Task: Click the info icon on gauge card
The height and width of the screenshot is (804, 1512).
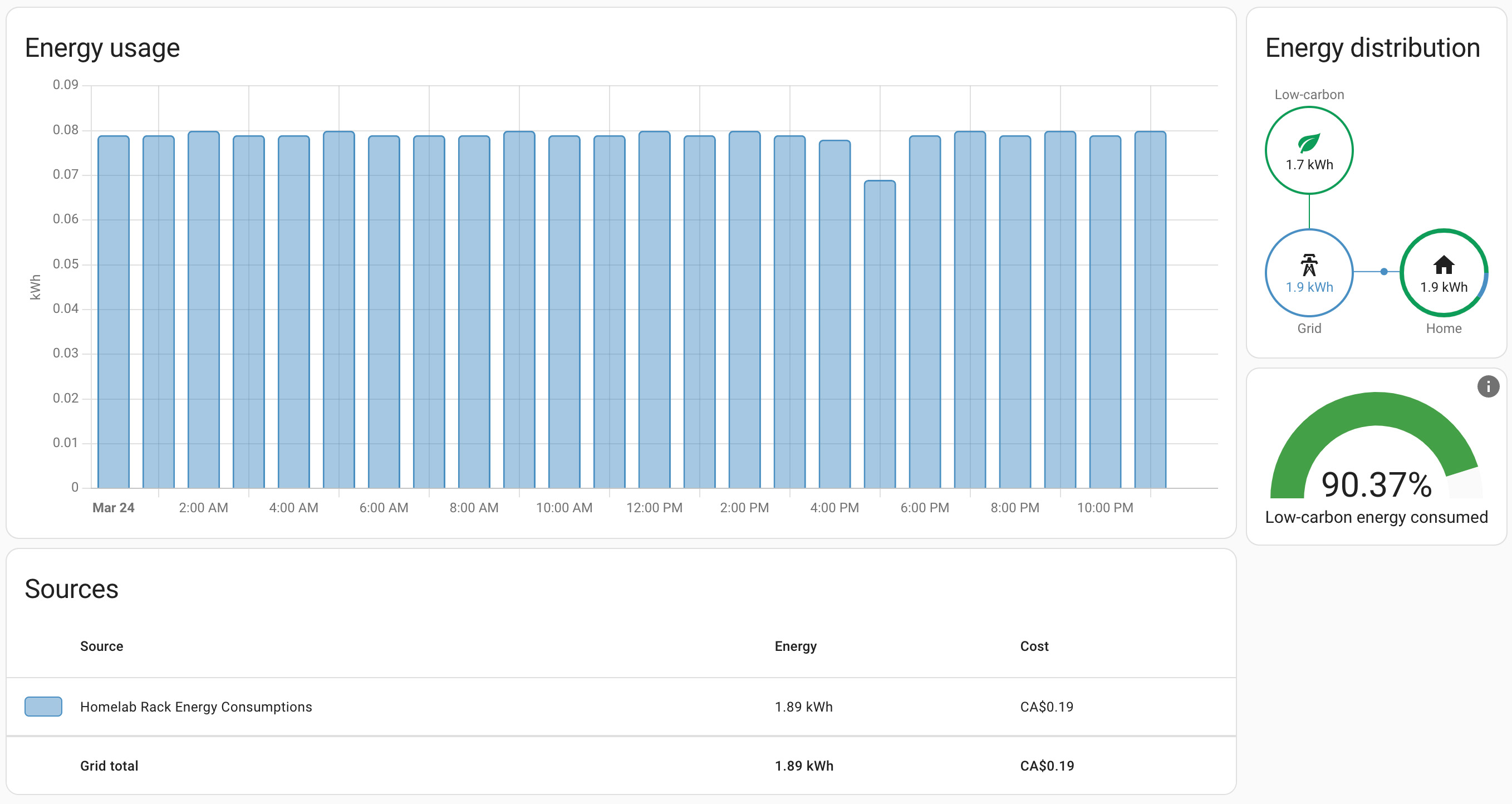Action: 1488,387
